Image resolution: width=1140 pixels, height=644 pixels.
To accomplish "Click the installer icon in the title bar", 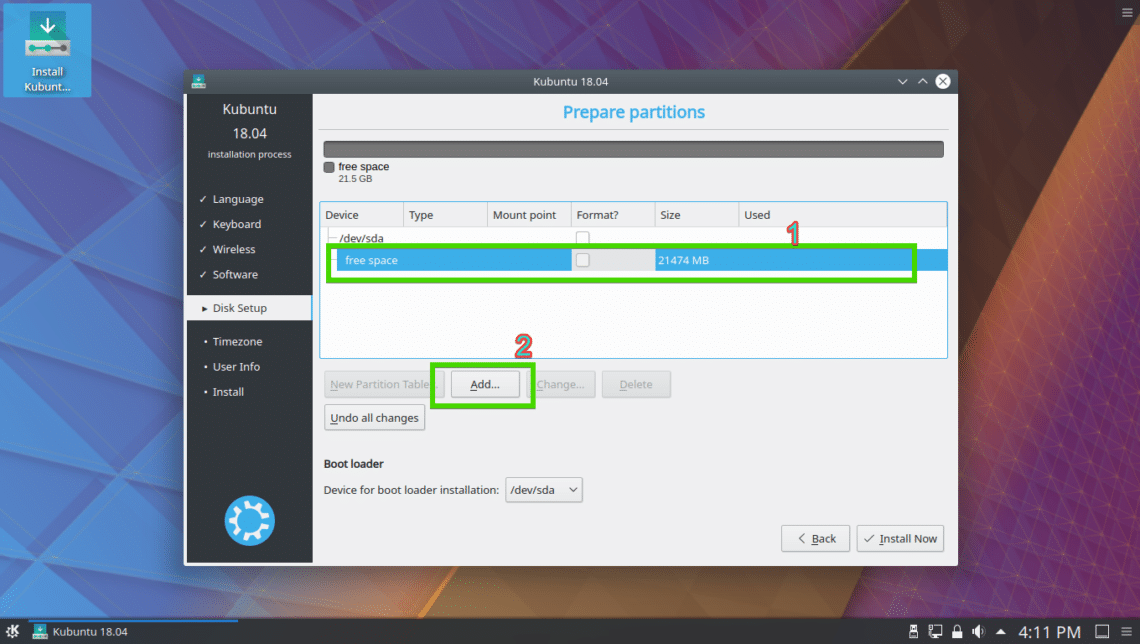I will click(198, 81).
